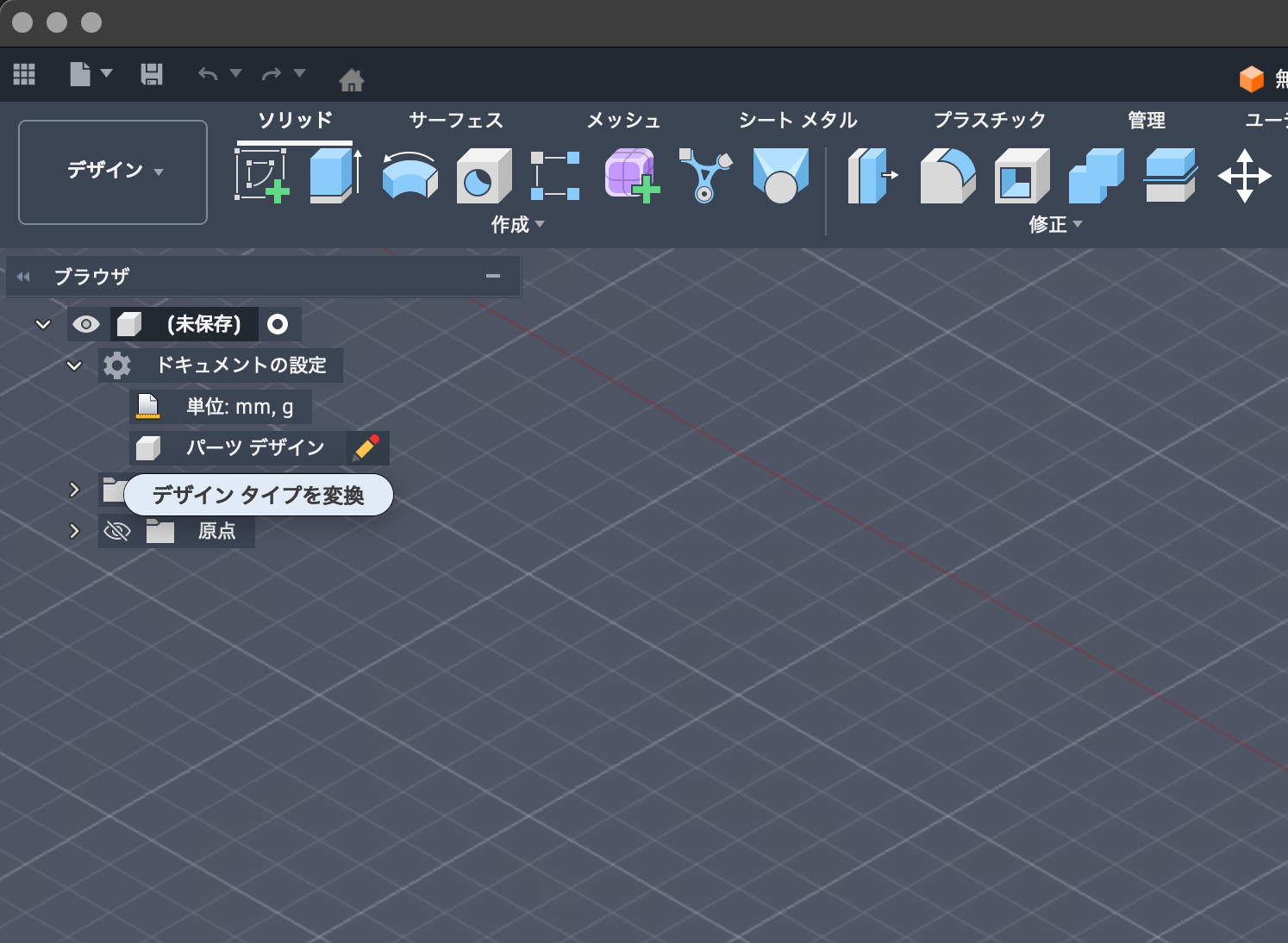Switch to the サーフェス tab
Viewport: 1288px width, 943px height.
(x=457, y=120)
